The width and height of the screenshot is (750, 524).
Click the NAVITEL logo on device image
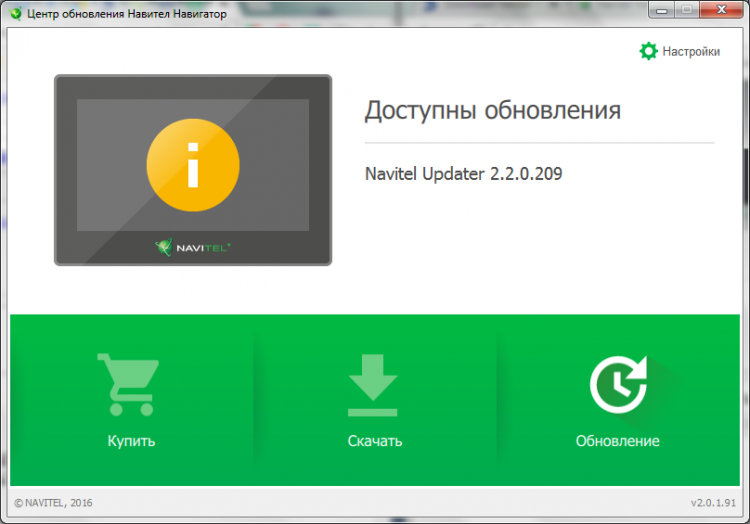(193, 247)
